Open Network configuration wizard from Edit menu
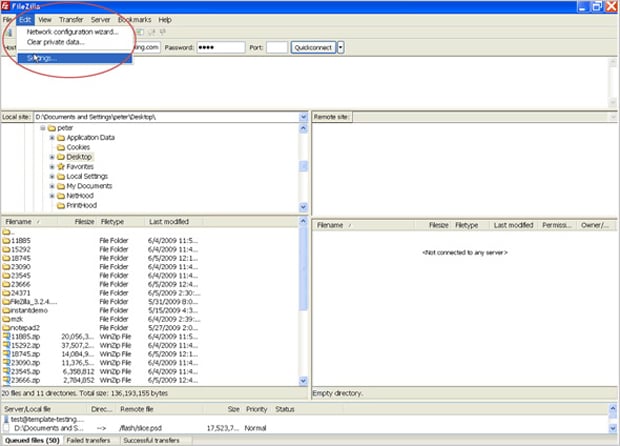The image size is (620, 446). point(71,32)
